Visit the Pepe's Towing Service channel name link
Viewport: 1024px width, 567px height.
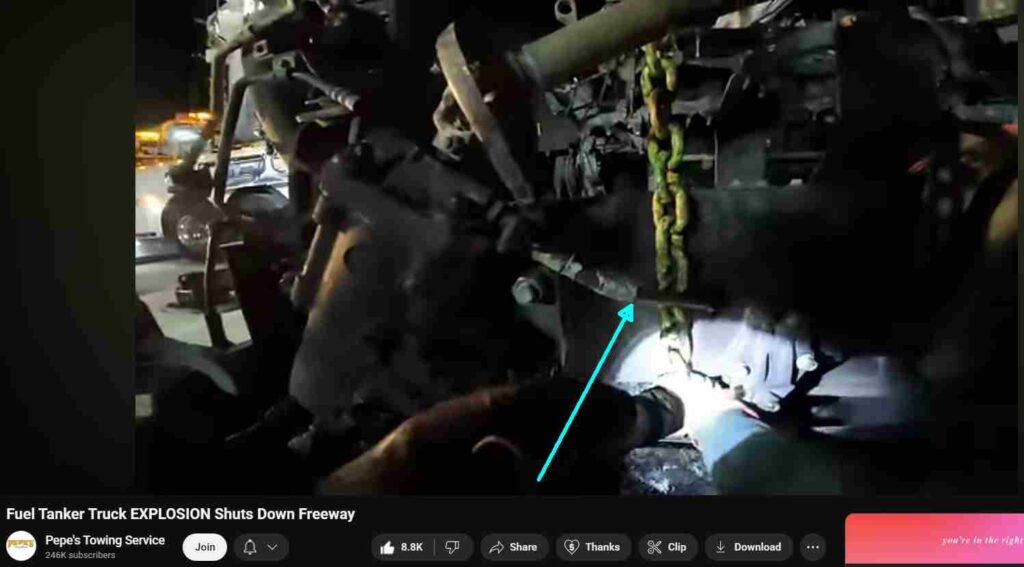[x=105, y=540]
